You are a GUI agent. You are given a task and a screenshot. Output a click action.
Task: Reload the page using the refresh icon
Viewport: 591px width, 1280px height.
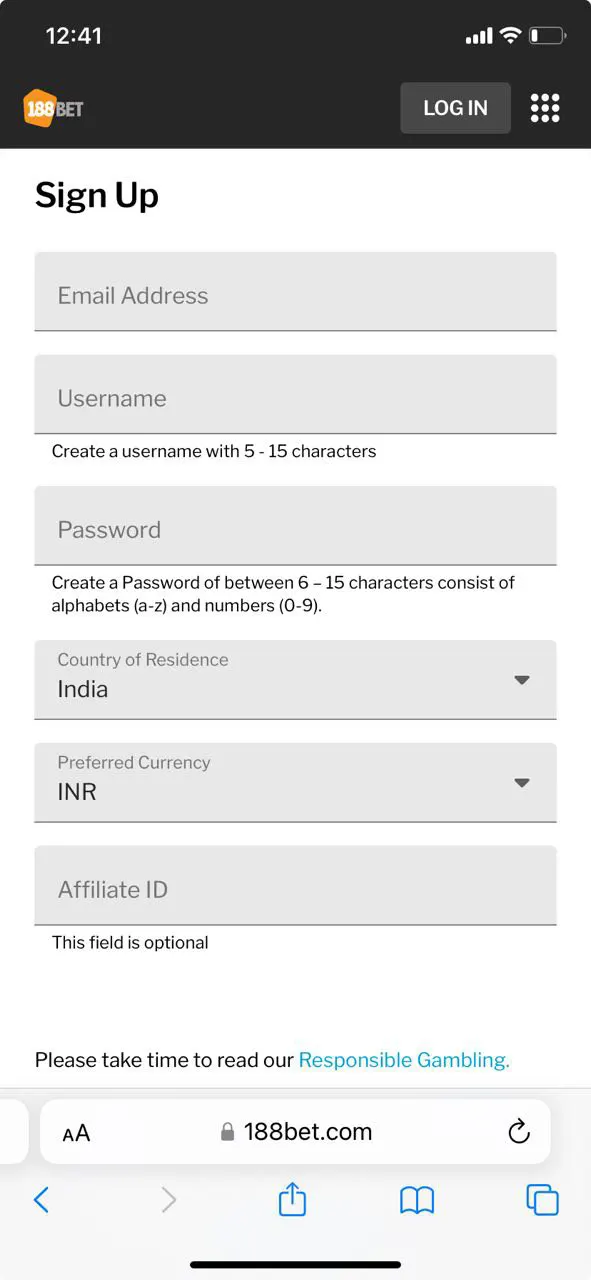(x=518, y=1131)
